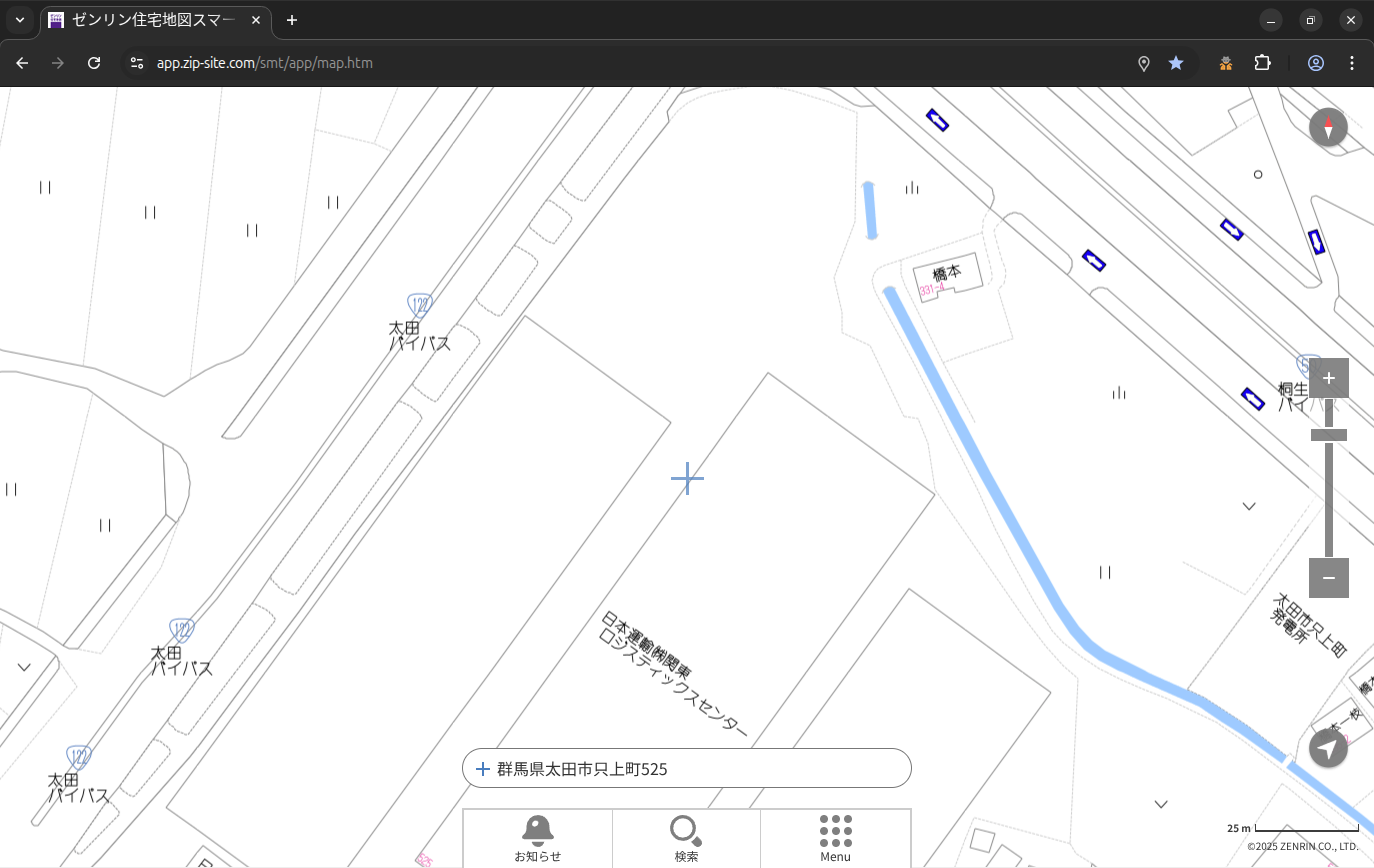Open the Menu grid button

[835, 837]
